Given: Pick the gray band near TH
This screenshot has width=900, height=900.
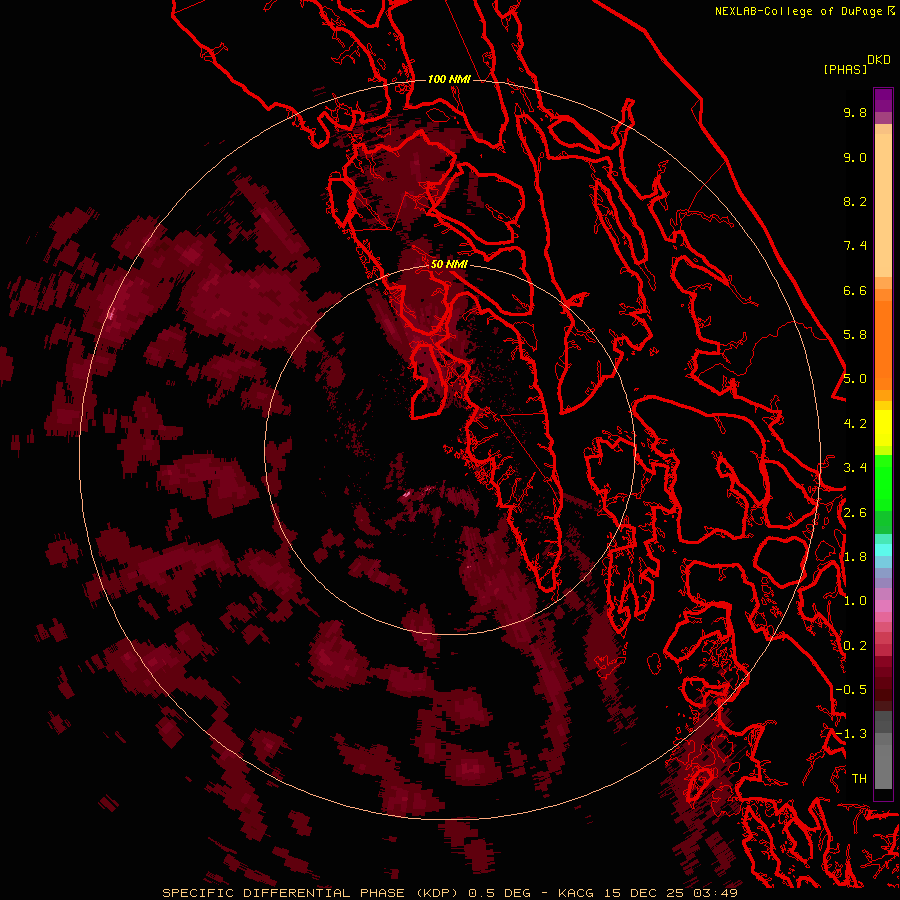Looking at the screenshot, I should point(883,766).
